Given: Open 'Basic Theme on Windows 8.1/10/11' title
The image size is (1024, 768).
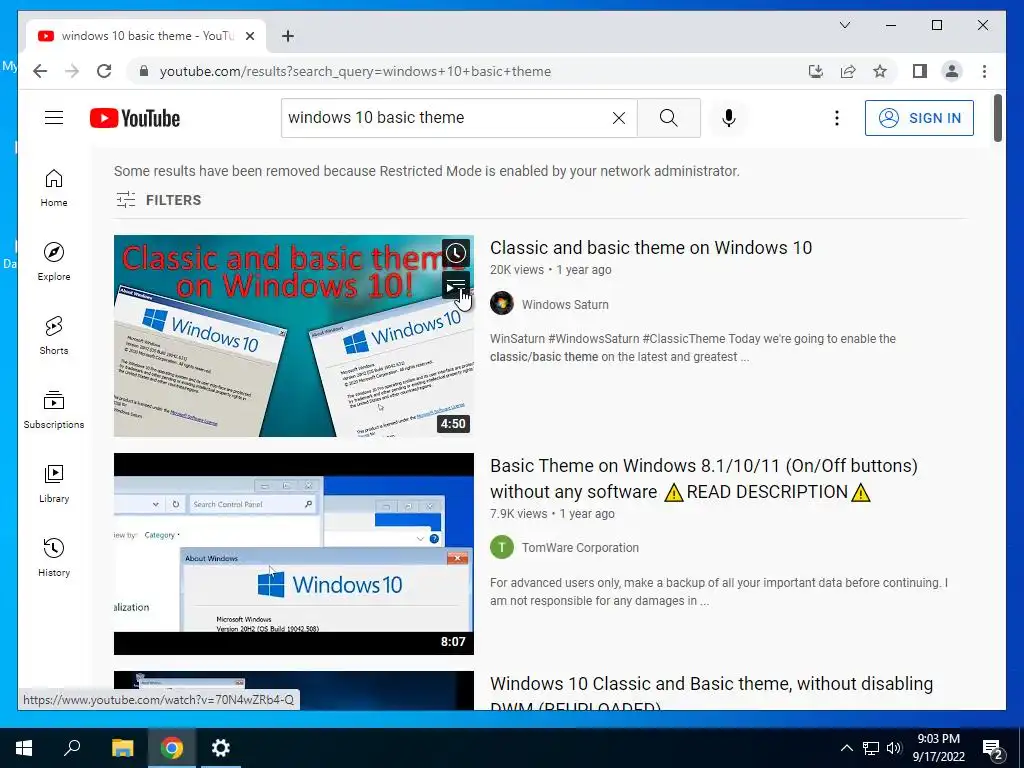Looking at the screenshot, I should [x=704, y=479].
